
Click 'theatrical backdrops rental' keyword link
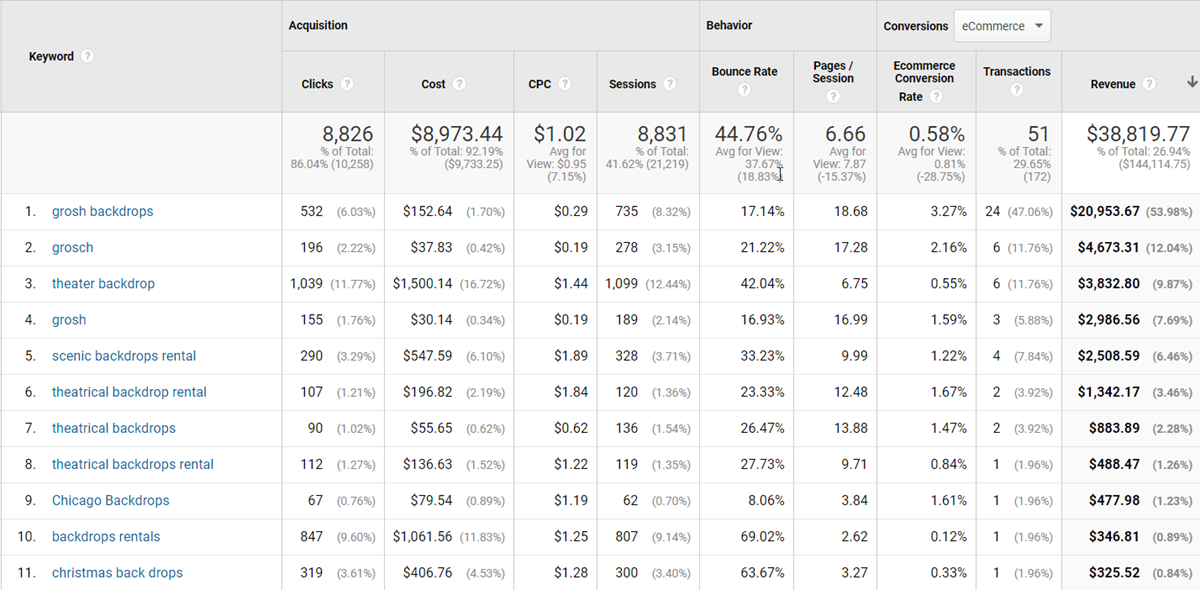[x=133, y=464]
